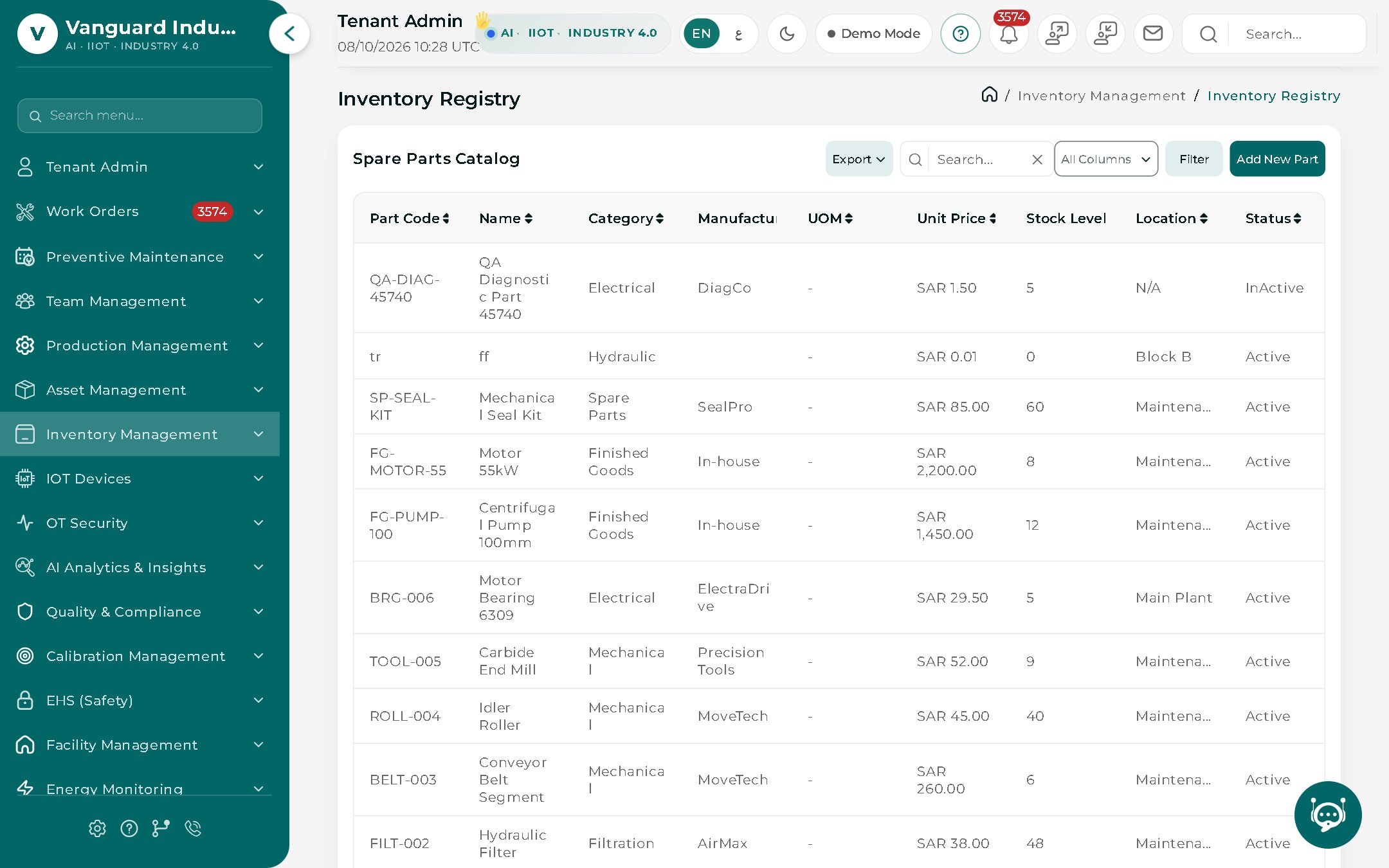Select the QA-DIAG-45740 part code

[x=404, y=288]
